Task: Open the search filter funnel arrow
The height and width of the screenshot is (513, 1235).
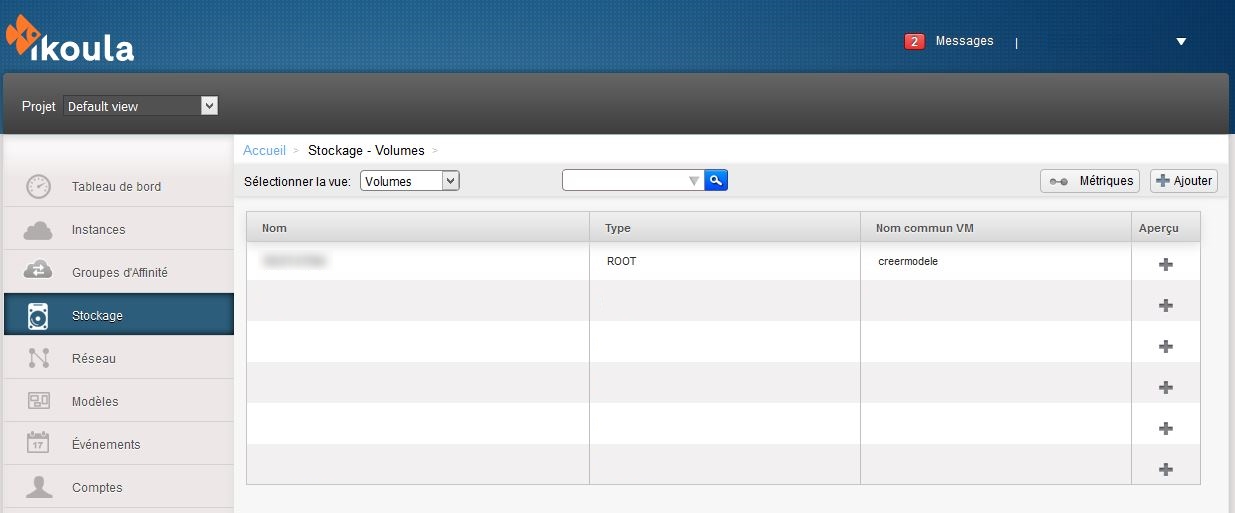Action: click(x=694, y=181)
